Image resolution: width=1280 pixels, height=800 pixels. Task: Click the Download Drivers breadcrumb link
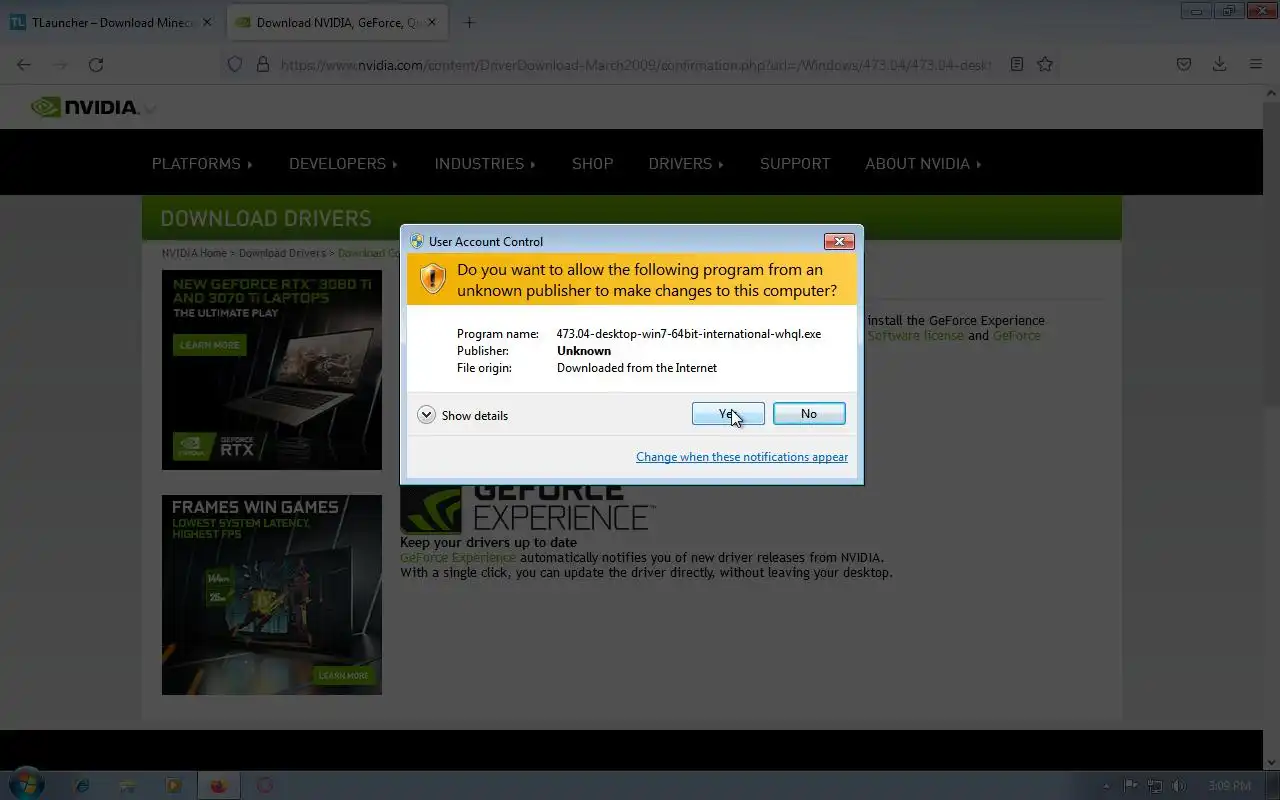pos(282,253)
